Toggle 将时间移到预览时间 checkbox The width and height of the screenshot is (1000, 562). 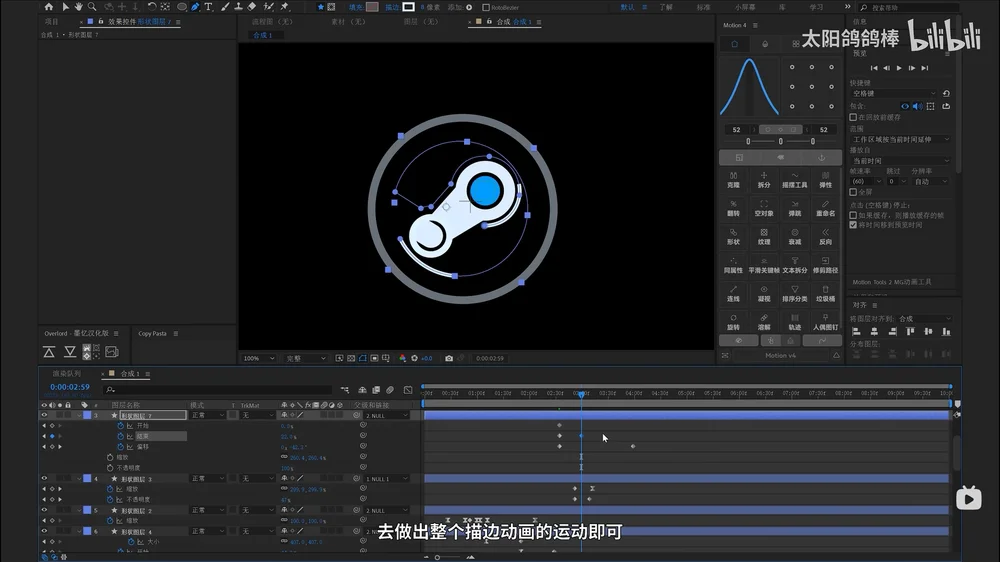point(853,225)
